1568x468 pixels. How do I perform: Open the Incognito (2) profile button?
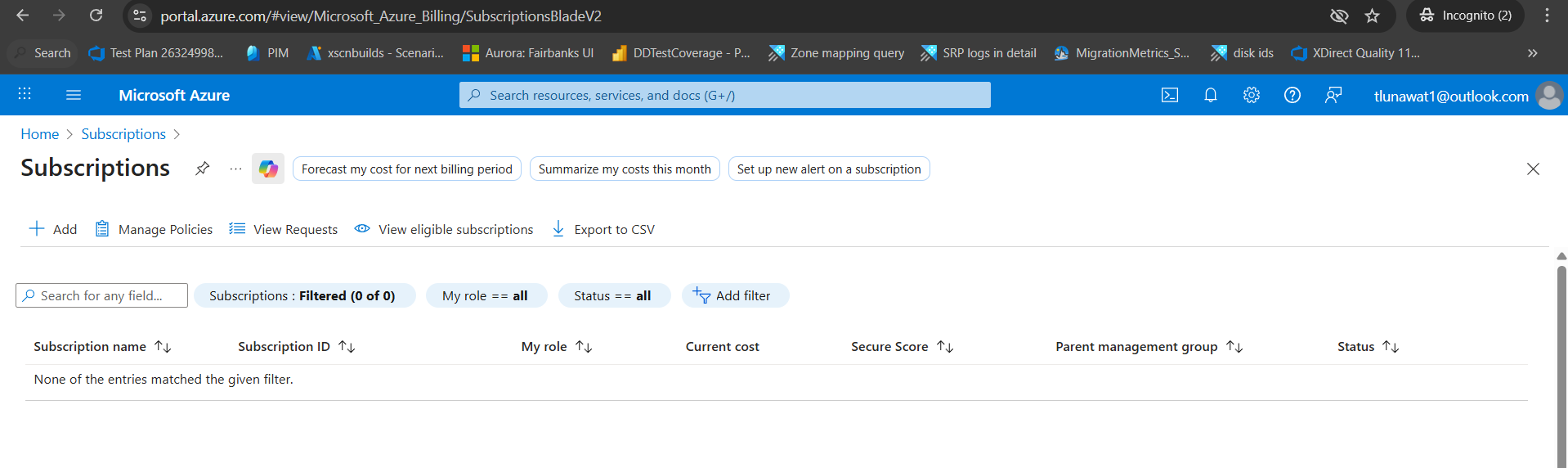(1465, 16)
